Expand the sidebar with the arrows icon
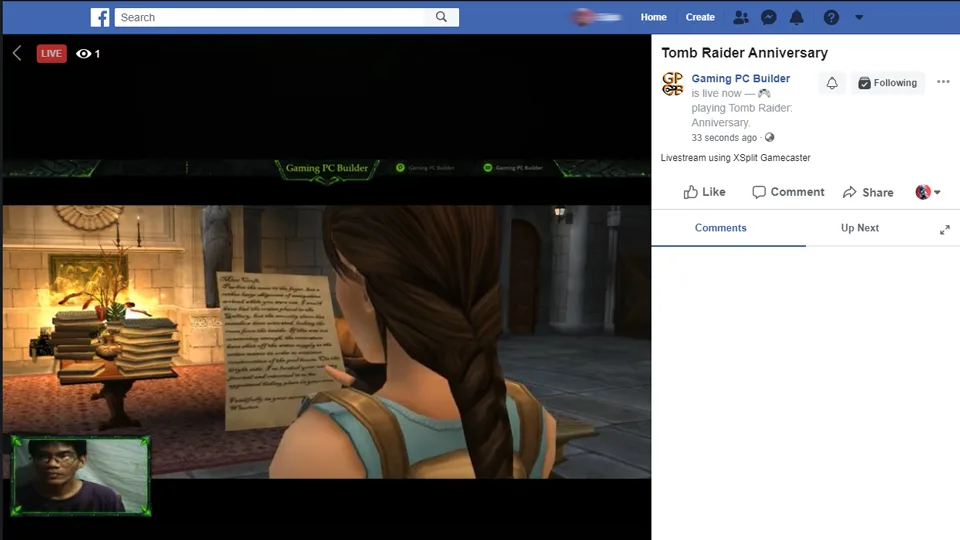Image resolution: width=960 pixels, height=540 pixels. click(x=945, y=230)
